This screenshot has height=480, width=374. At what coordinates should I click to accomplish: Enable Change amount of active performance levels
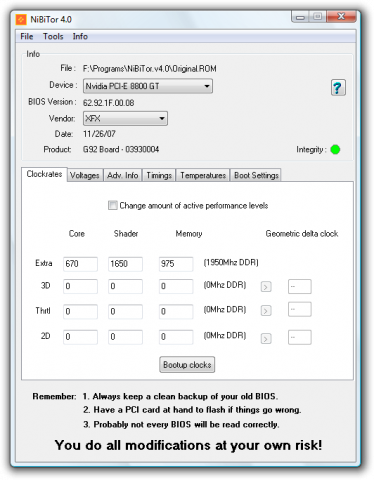[x=113, y=205]
